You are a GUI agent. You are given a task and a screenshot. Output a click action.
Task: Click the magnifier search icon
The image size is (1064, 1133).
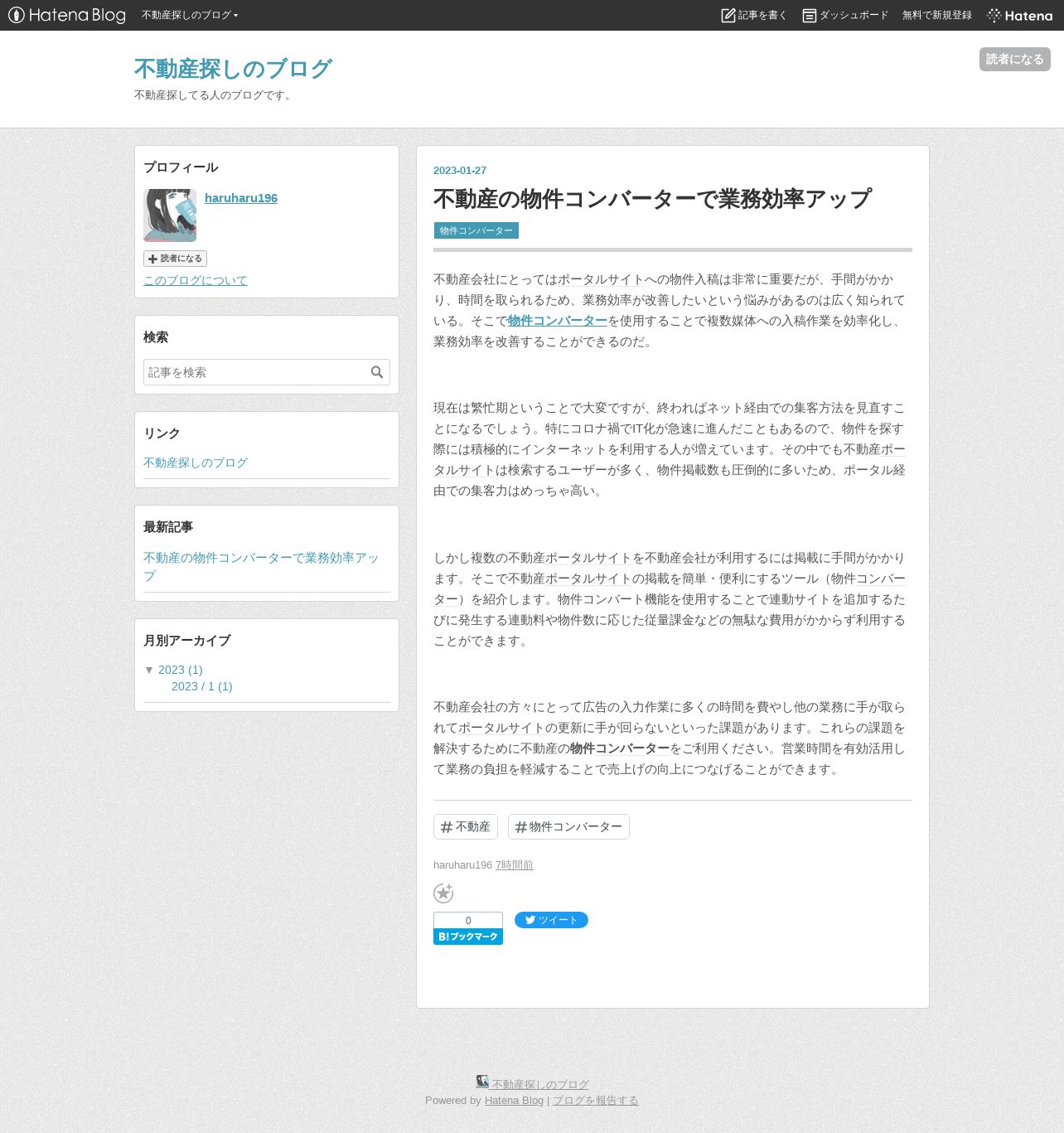tap(377, 372)
